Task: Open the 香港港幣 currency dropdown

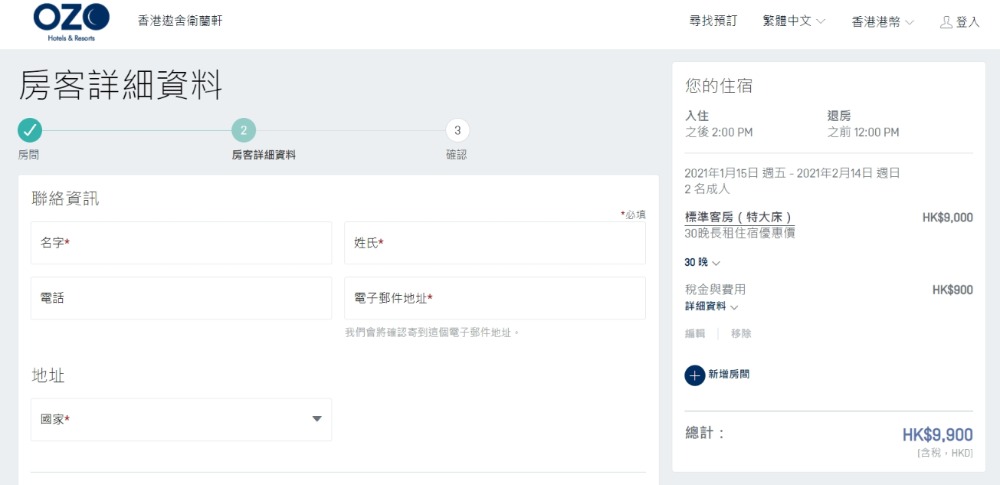Action: coord(882,22)
